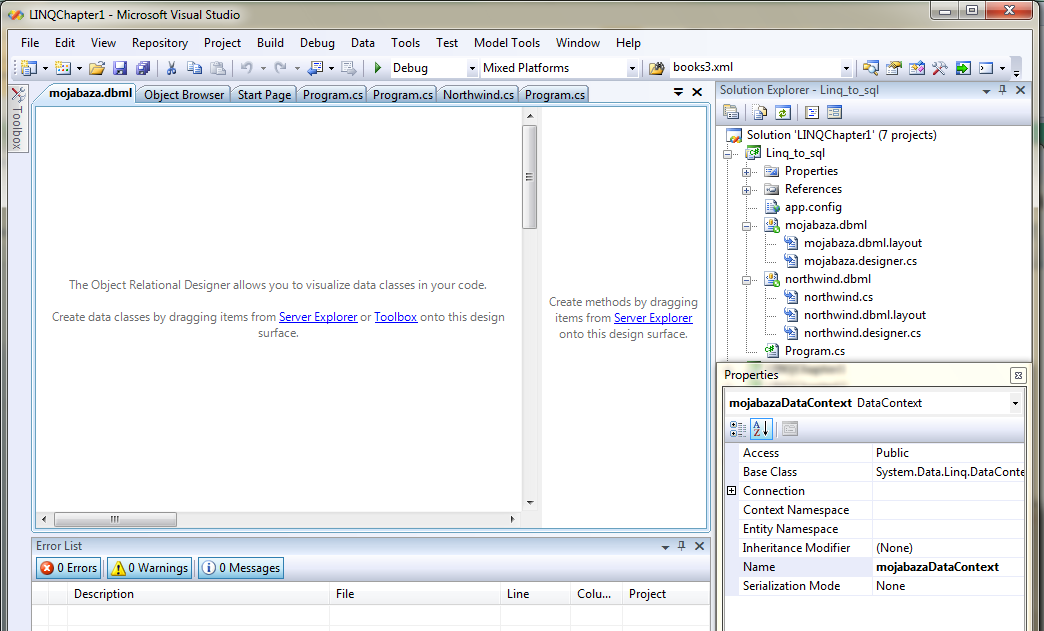Save the current file via floppy icon
Viewport: 1044px width, 631px height.
coord(120,68)
